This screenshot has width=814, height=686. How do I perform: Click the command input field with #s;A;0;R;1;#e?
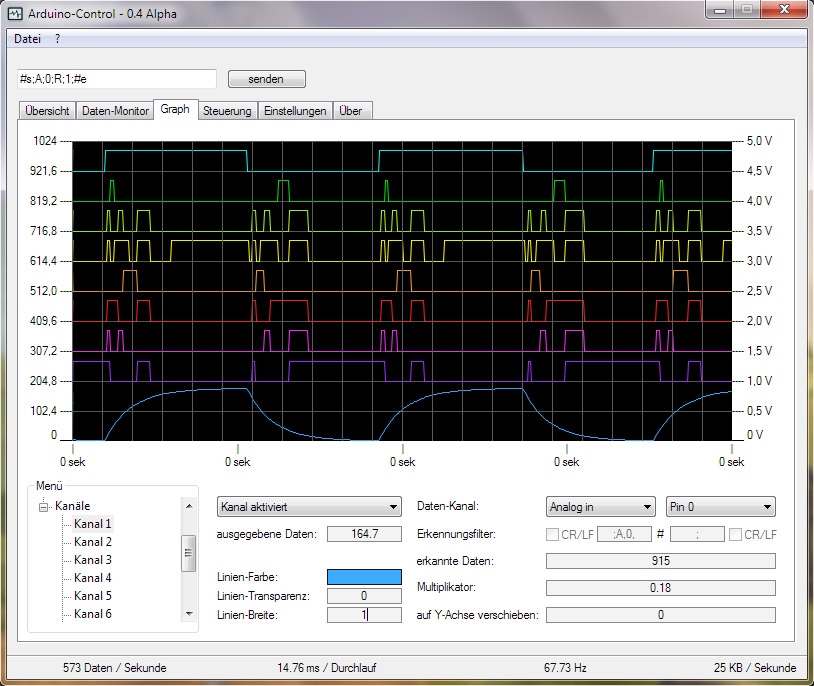coord(117,79)
